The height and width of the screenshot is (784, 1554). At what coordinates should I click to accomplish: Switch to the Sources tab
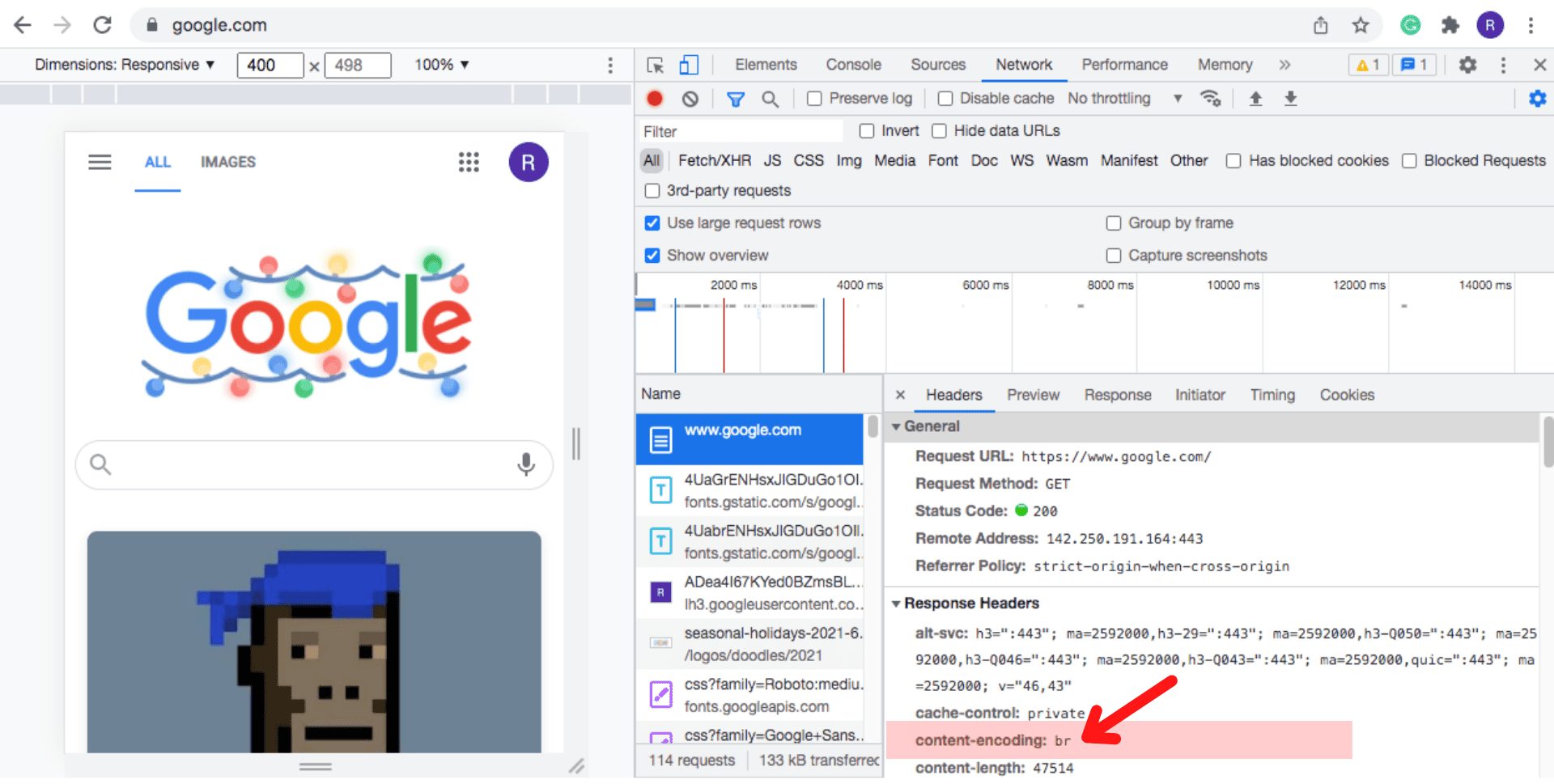pos(938,65)
